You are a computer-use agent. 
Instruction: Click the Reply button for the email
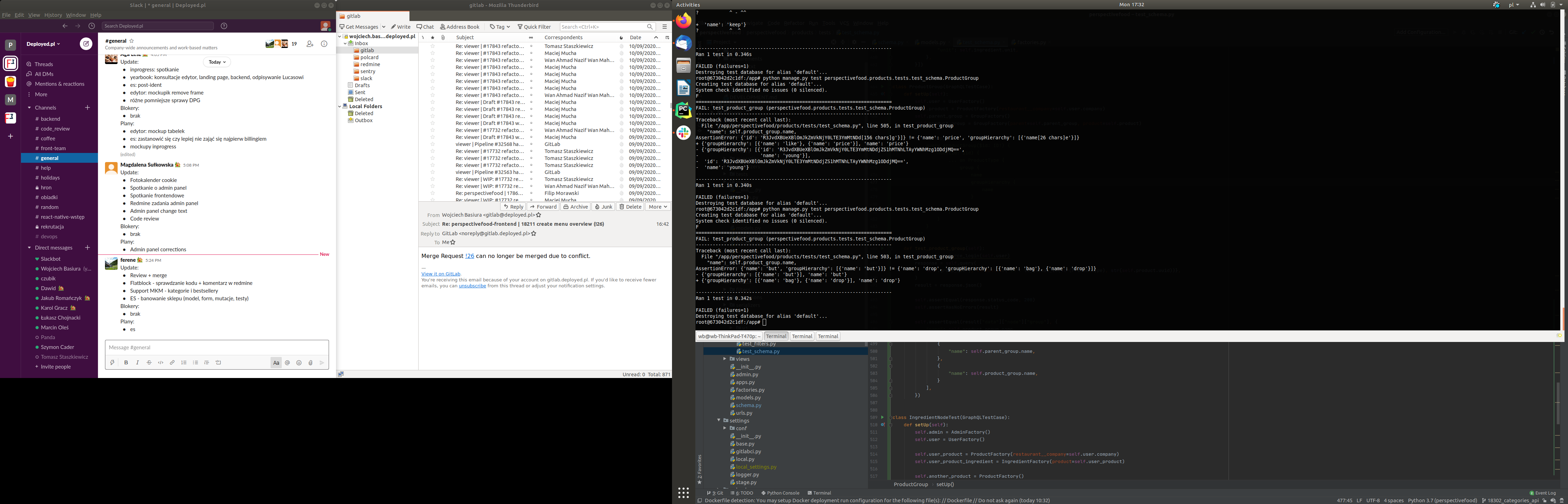coord(513,207)
